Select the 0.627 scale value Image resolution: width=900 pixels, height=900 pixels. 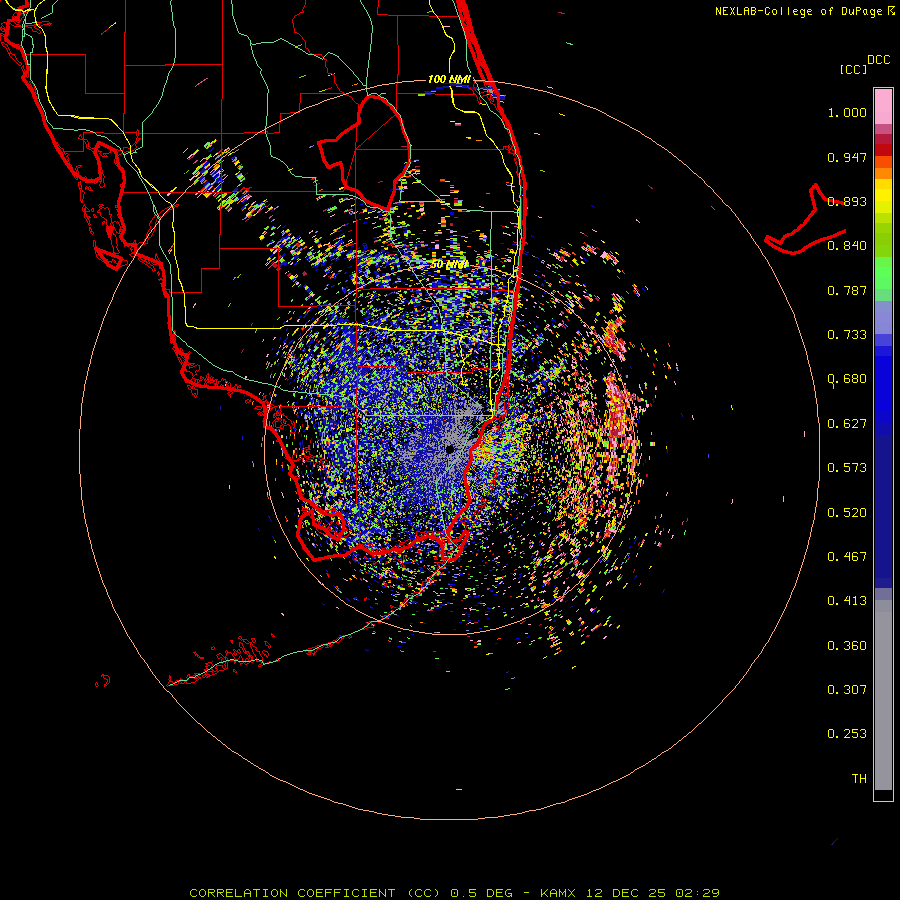coord(847,424)
